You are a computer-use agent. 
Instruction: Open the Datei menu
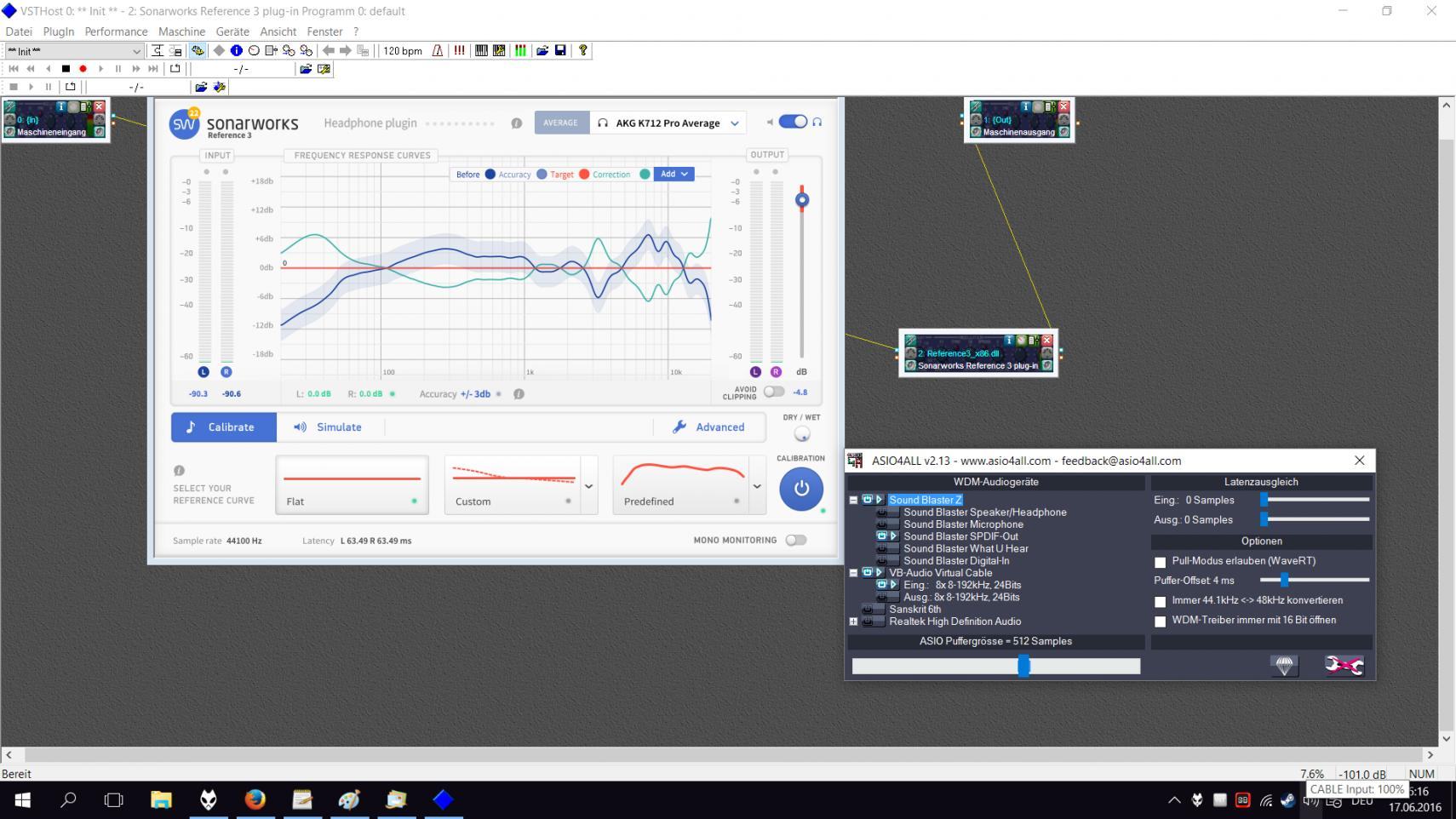[19, 31]
